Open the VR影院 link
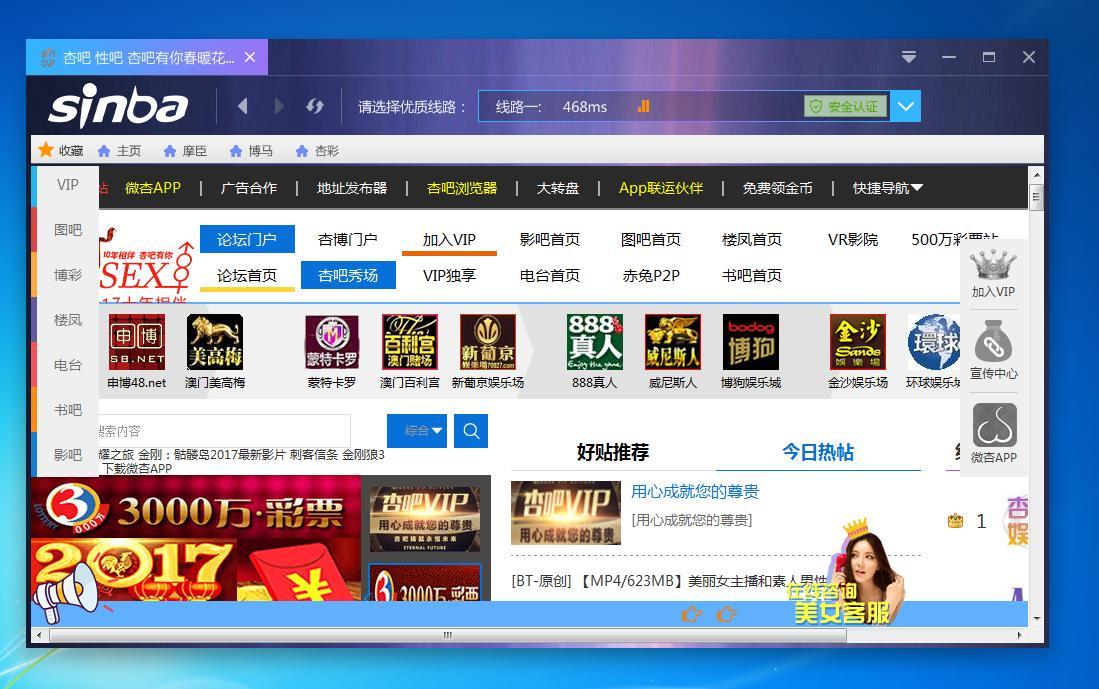The width and height of the screenshot is (1099, 689). [x=852, y=239]
